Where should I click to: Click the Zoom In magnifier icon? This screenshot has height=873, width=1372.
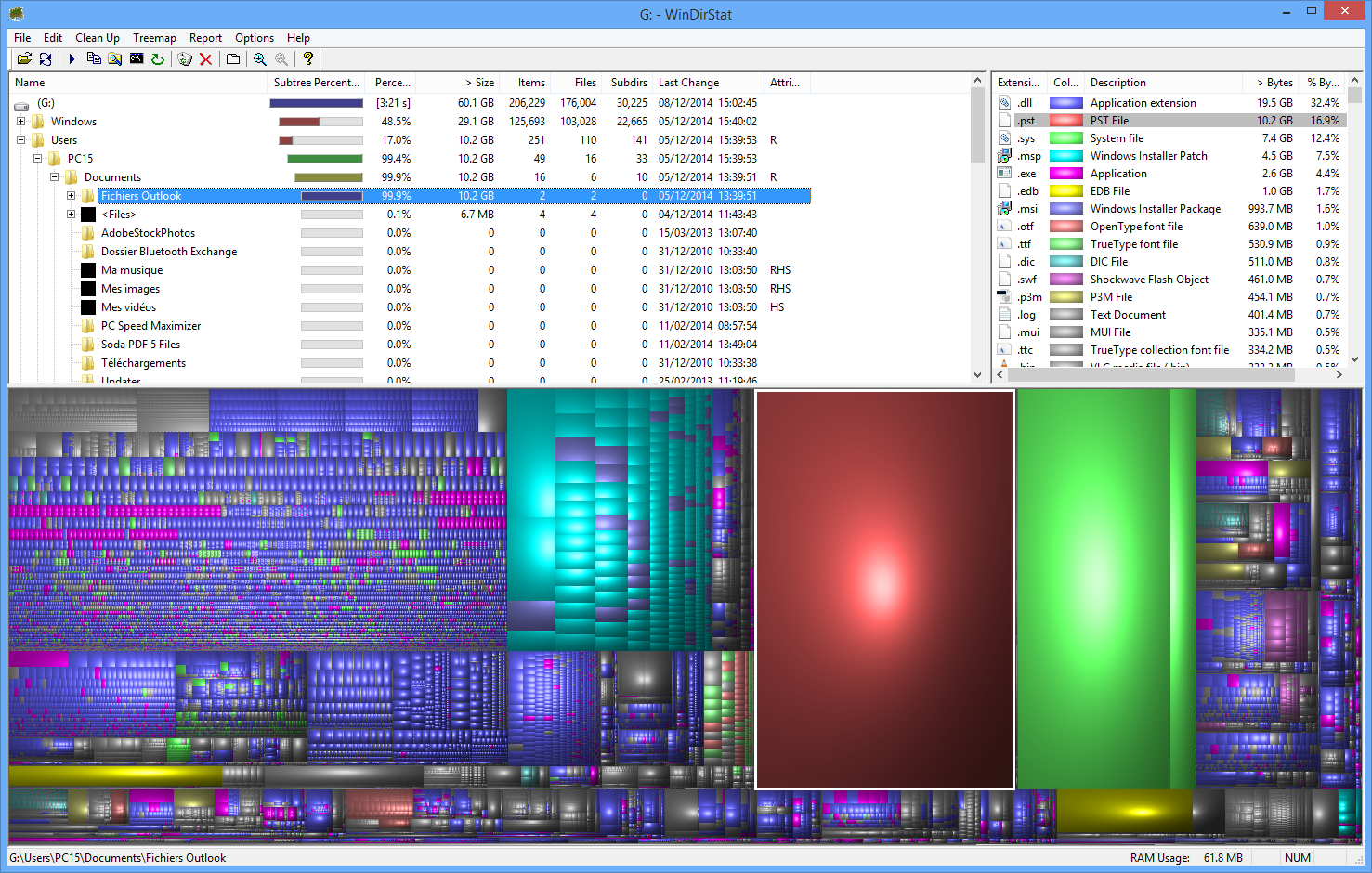[x=260, y=59]
